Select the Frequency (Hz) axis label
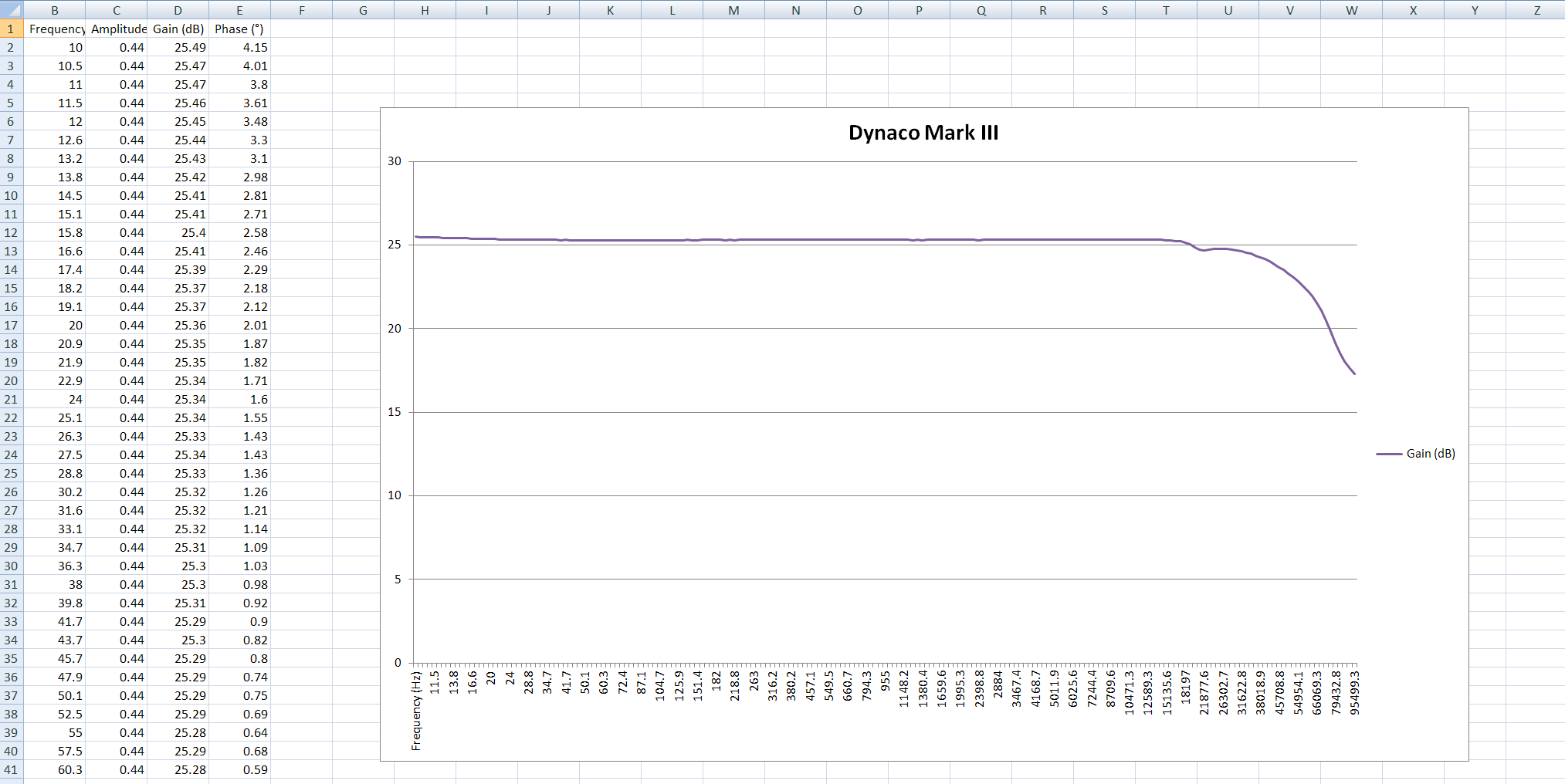1565x784 pixels. click(416, 711)
